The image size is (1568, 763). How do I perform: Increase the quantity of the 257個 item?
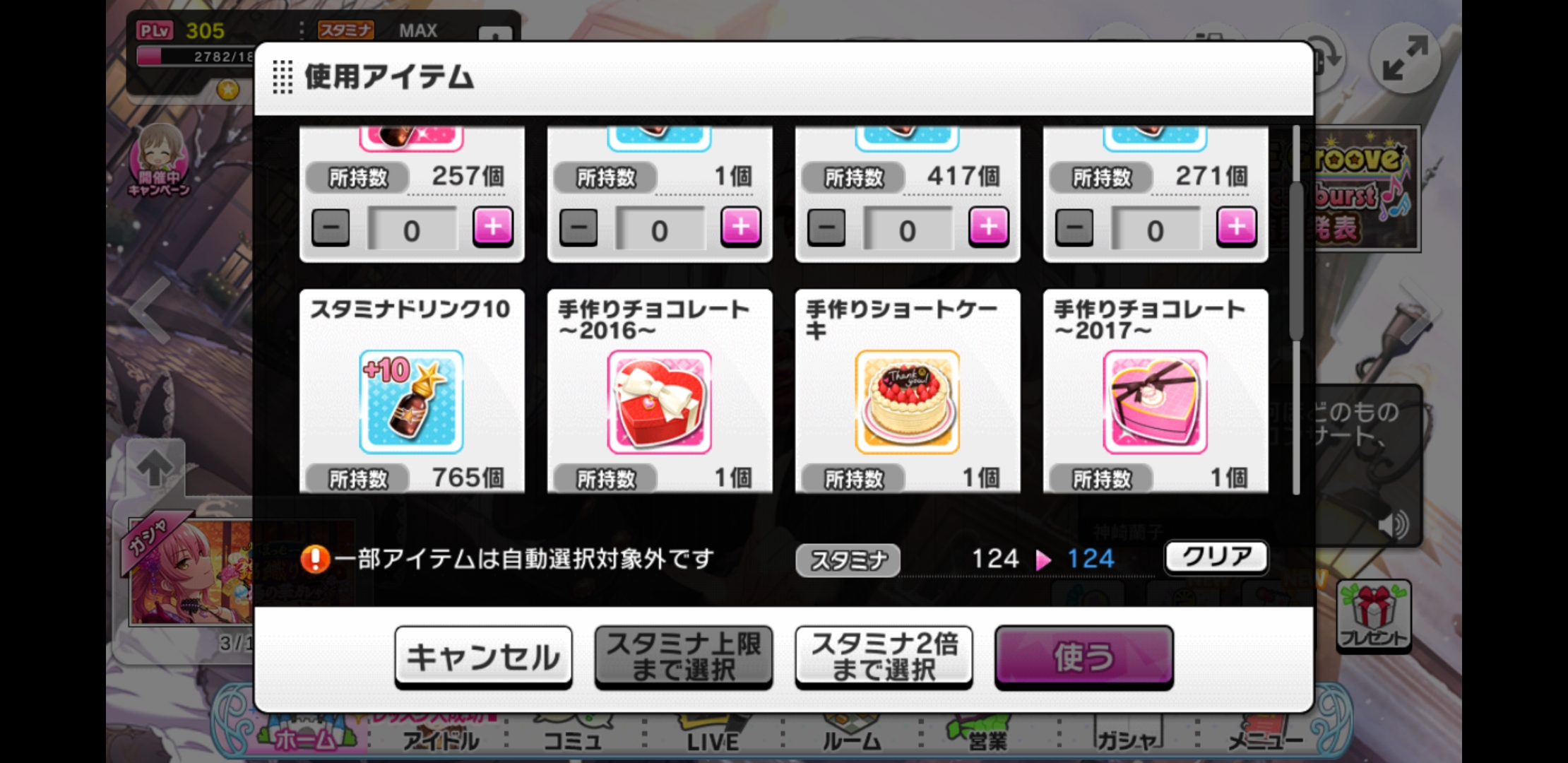[492, 227]
